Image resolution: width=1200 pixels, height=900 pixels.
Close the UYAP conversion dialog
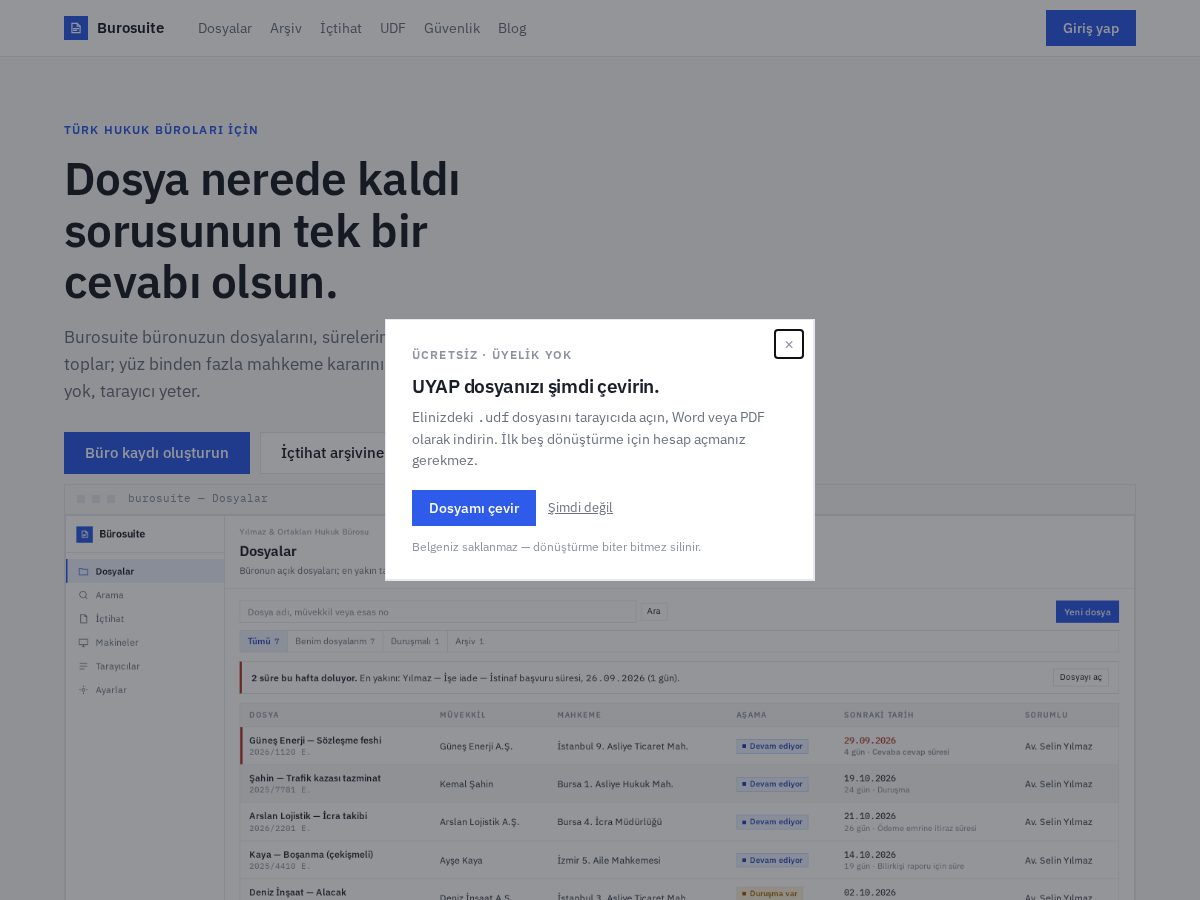789,344
